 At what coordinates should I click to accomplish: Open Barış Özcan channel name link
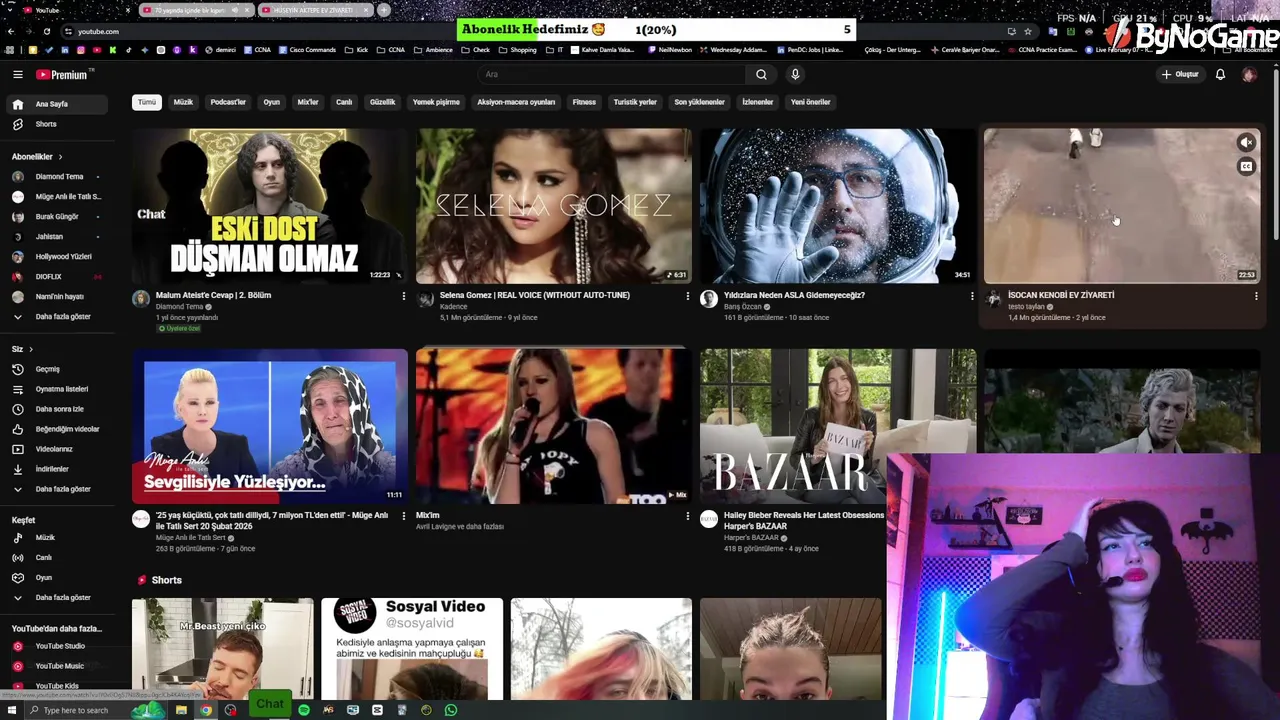click(x=743, y=307)
